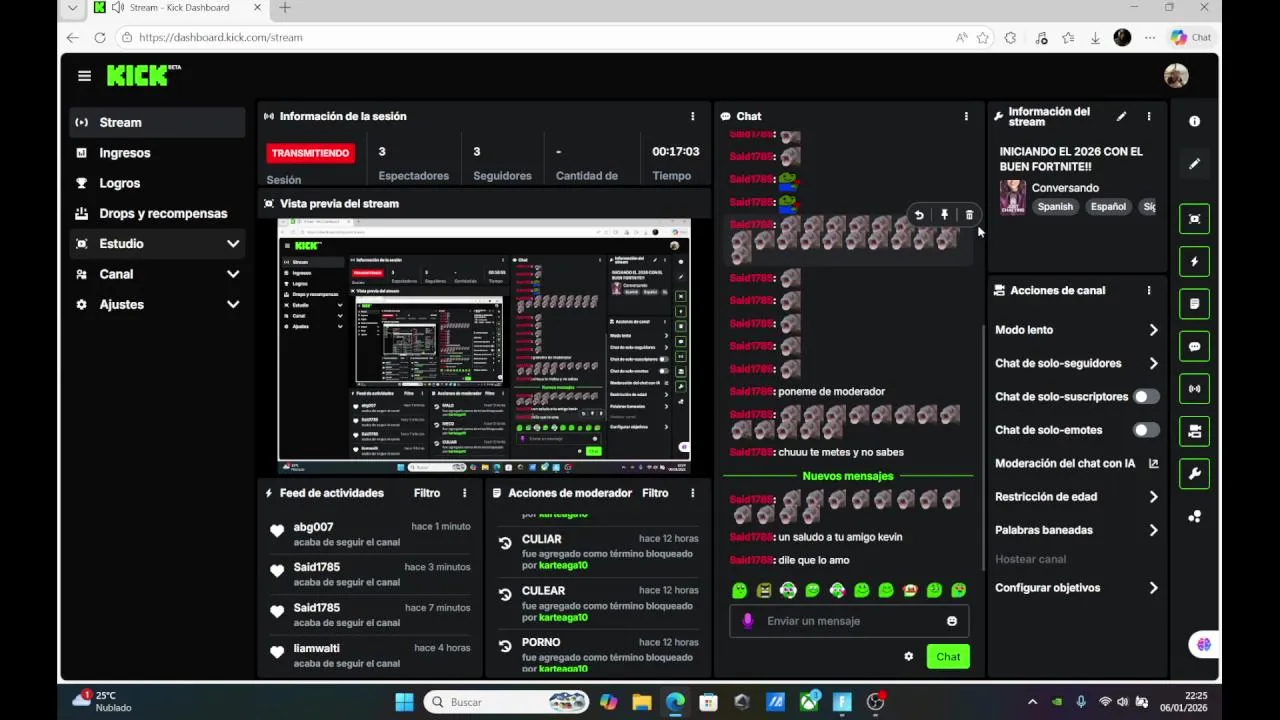This screenshot has height=720, width=1280.
Task: Open stream info panel three-dot menu
Action: [x=1149, y=116]
